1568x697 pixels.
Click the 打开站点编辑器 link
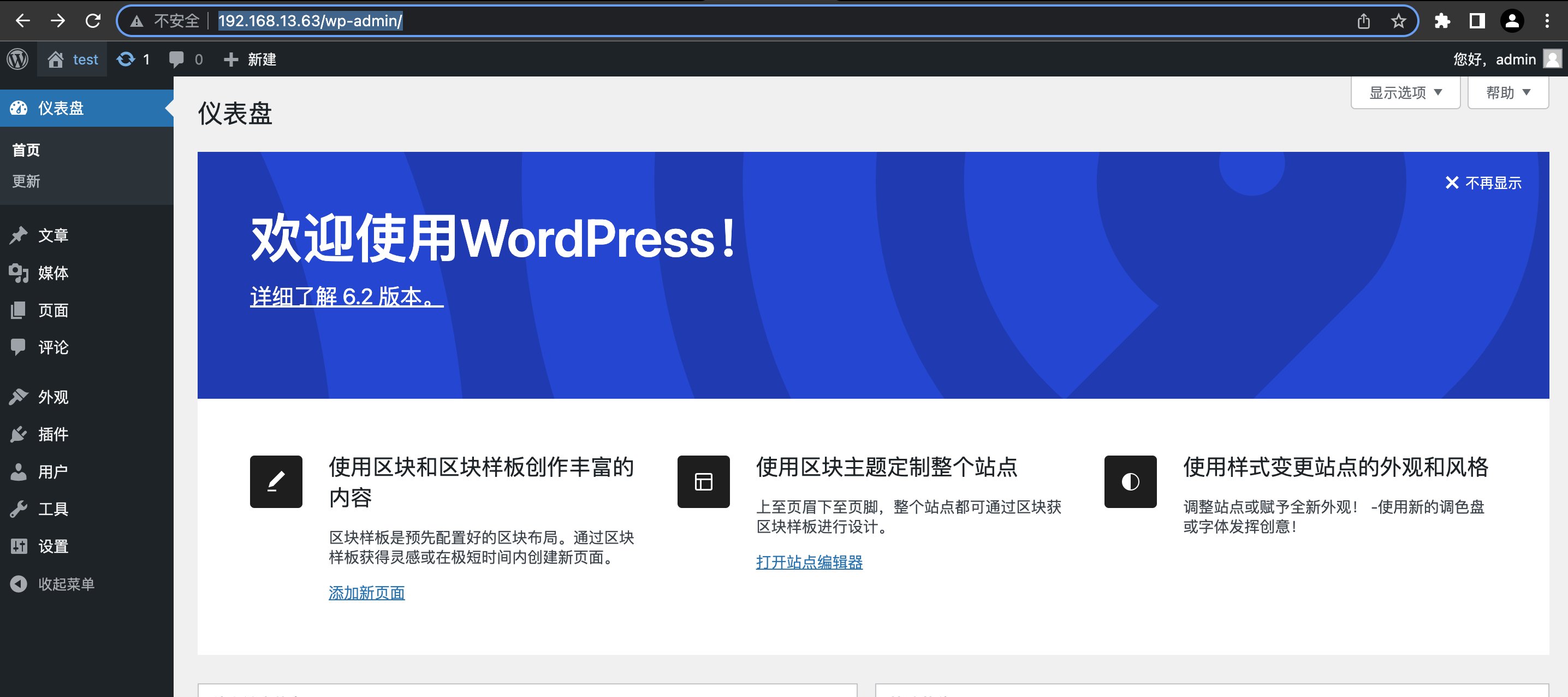coord(809,562)
